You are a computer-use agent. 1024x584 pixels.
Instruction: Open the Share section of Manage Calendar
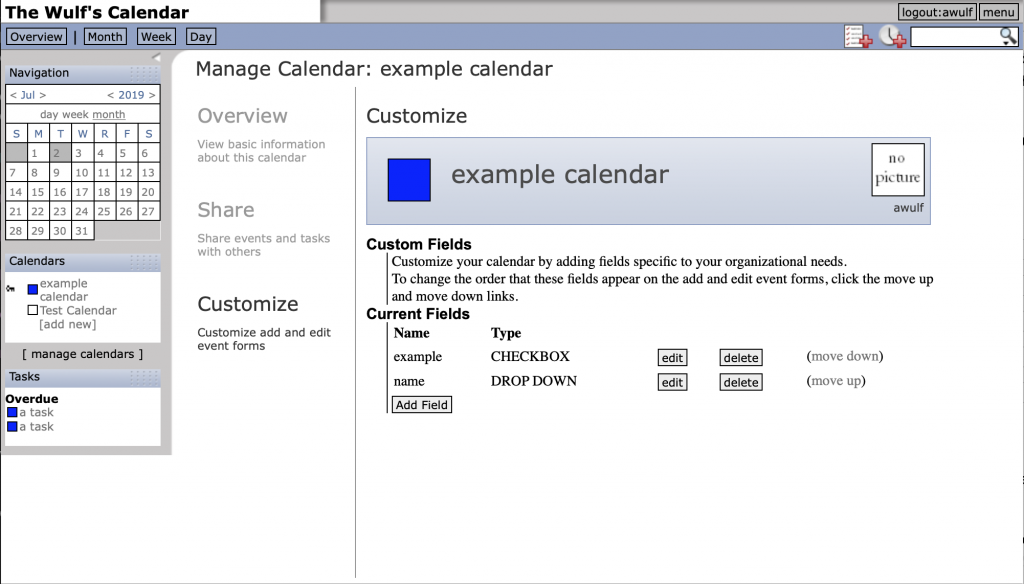(226, 210)
